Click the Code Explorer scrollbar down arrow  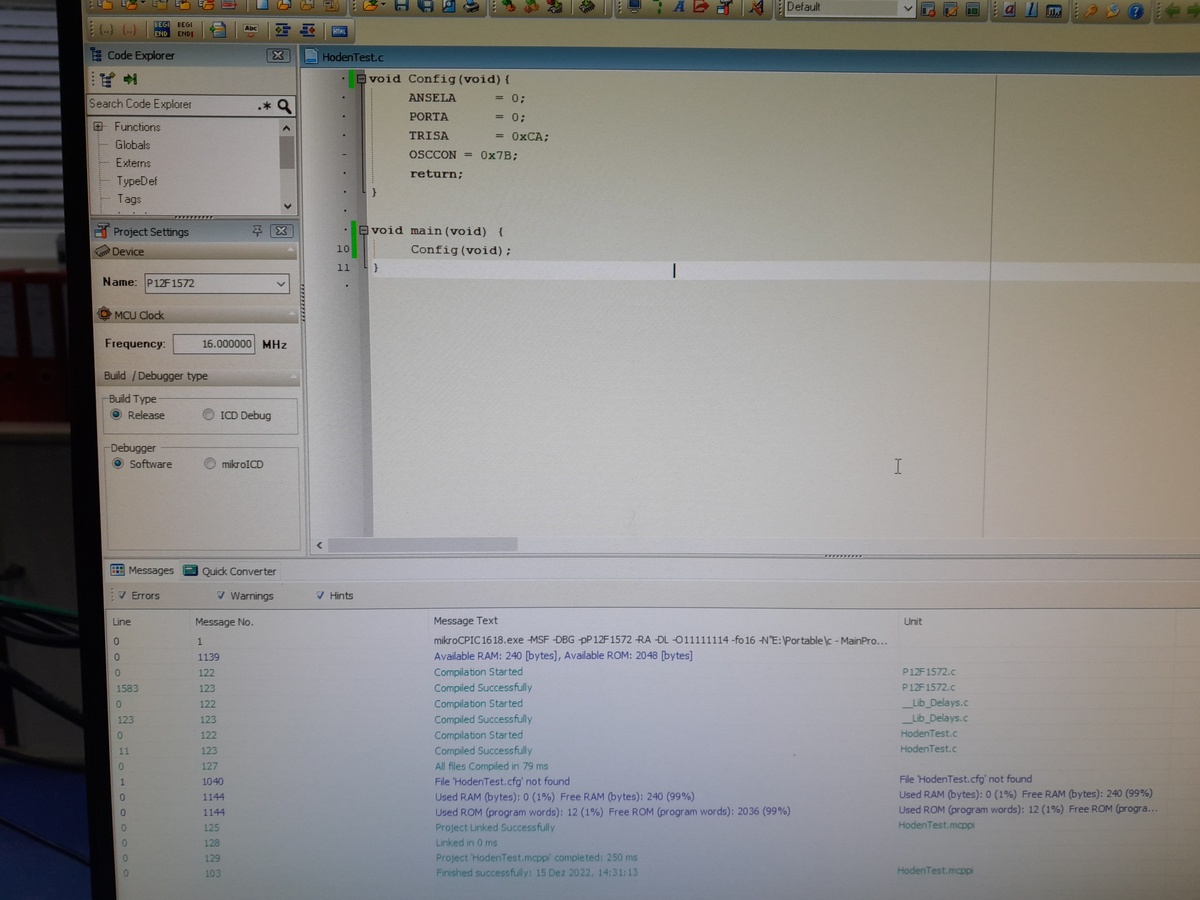click(x=287, y=206)
